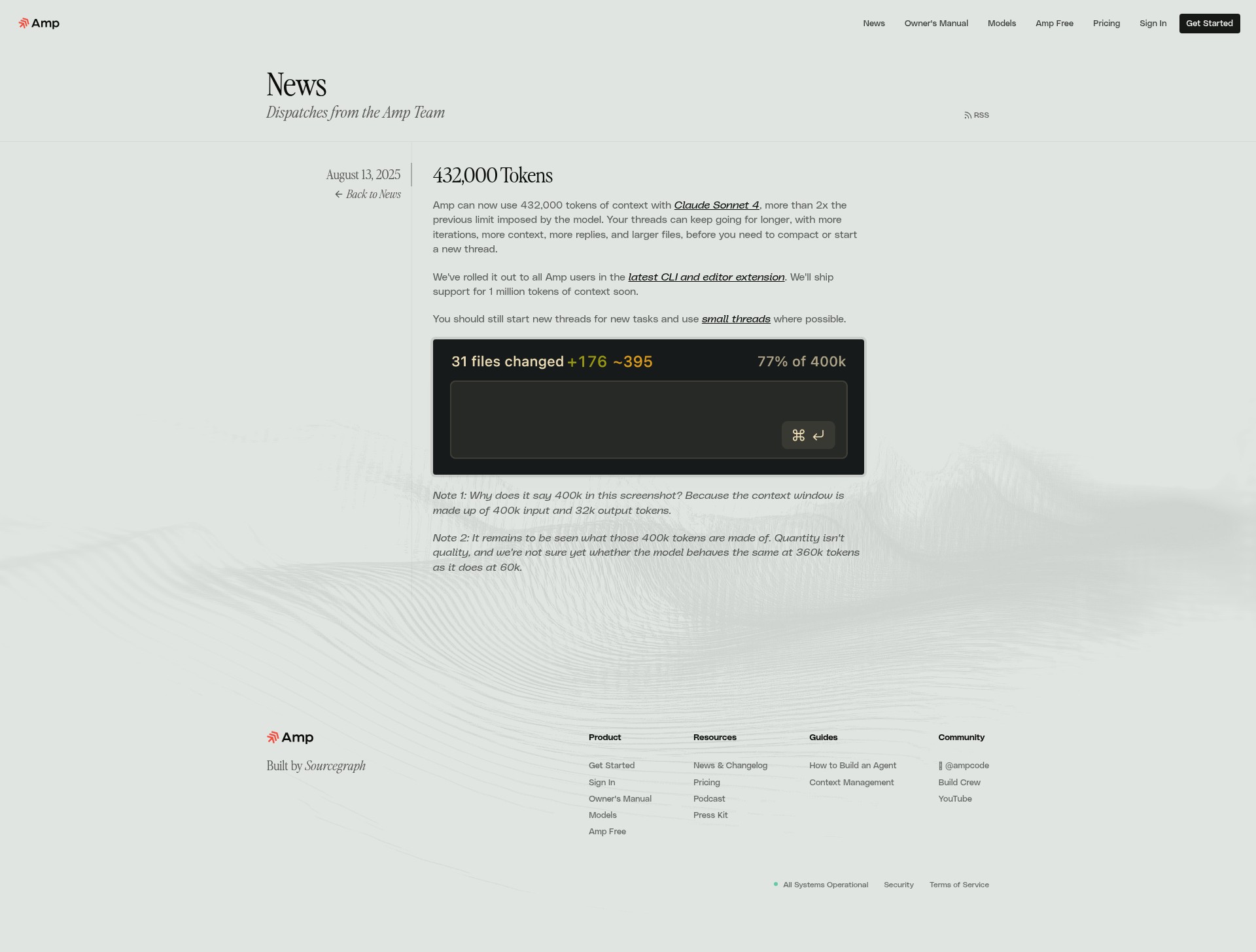Open the Context Management guide link

pos(851,783)
